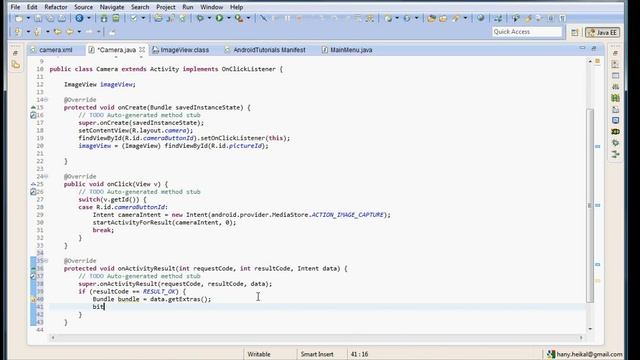Click the Previous Annotation icon
Screen dimensions: 640x360
(x=37, y=32)
